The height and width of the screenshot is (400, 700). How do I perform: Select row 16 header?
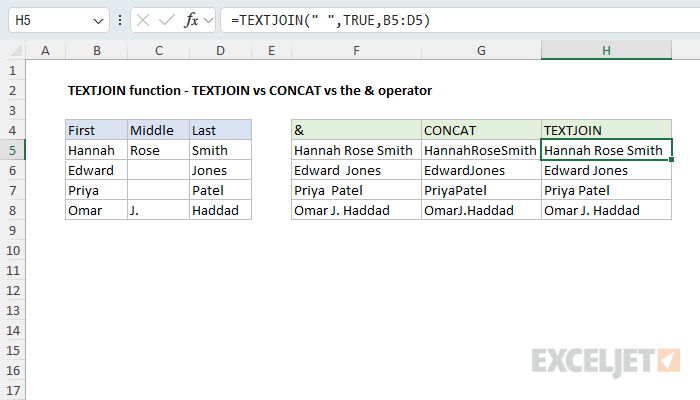[12, 371]
